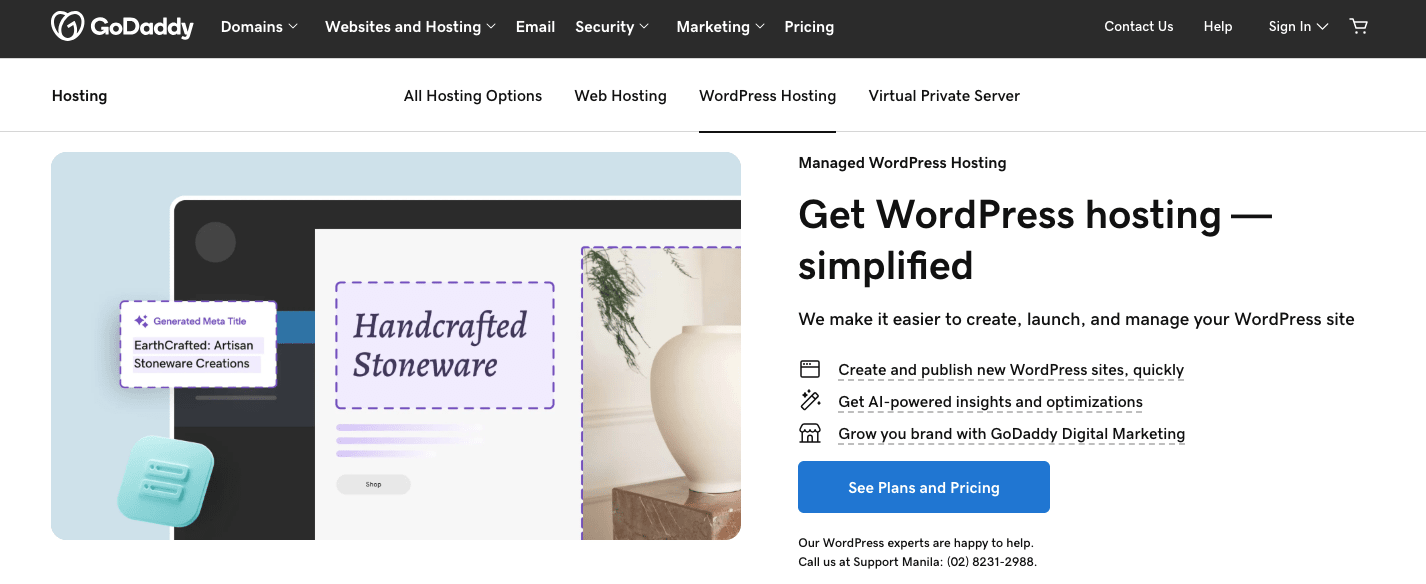Click the storefront icon beside Grow you brand
The image size is (1426, 584).
(x=809, y=433)
